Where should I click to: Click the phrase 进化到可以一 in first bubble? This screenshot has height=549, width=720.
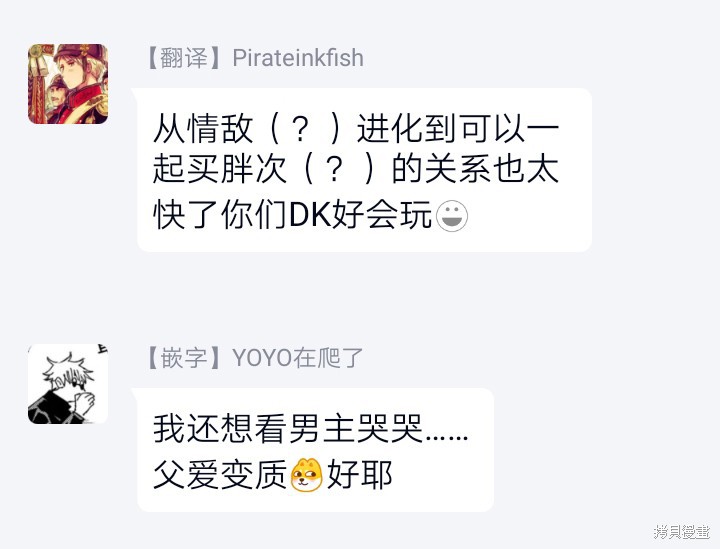458,128
